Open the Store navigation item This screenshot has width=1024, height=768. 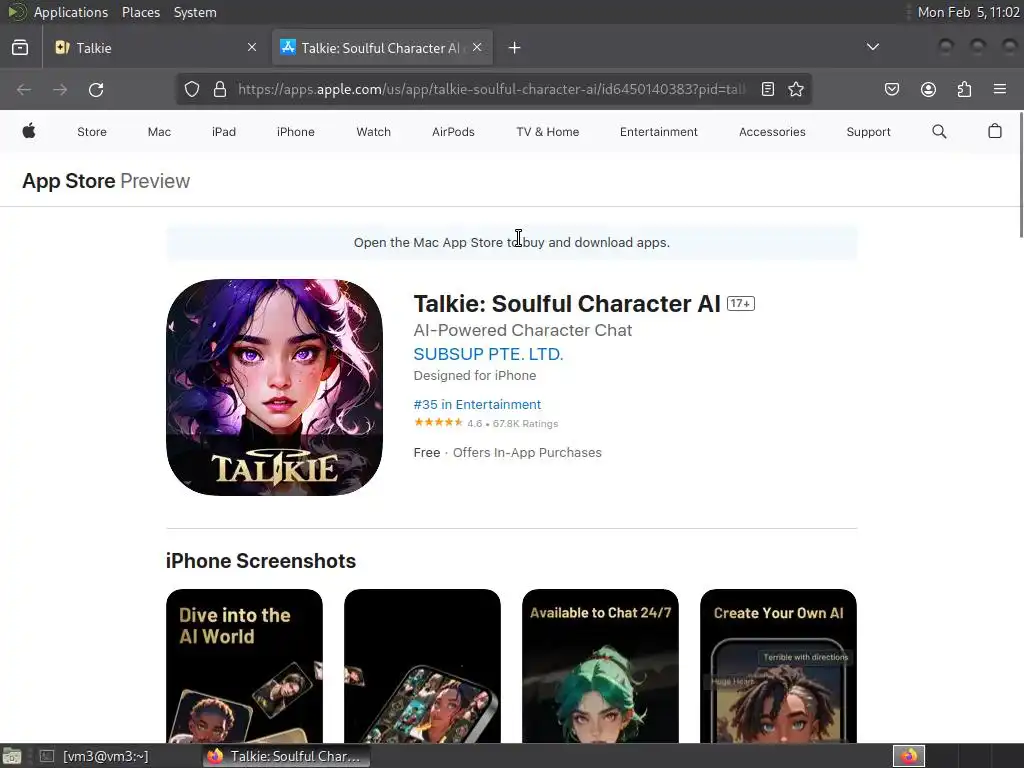click(x=91, y=132)
